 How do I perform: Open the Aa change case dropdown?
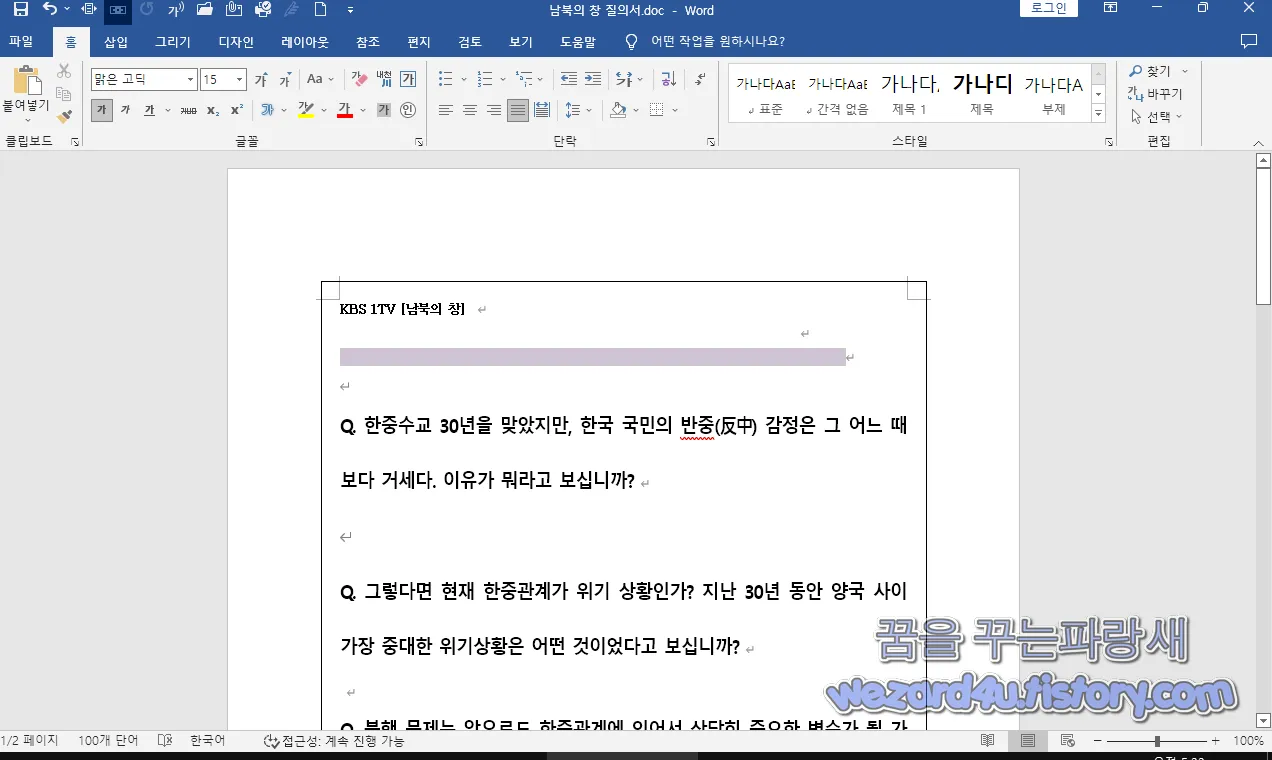pos(320,79)
